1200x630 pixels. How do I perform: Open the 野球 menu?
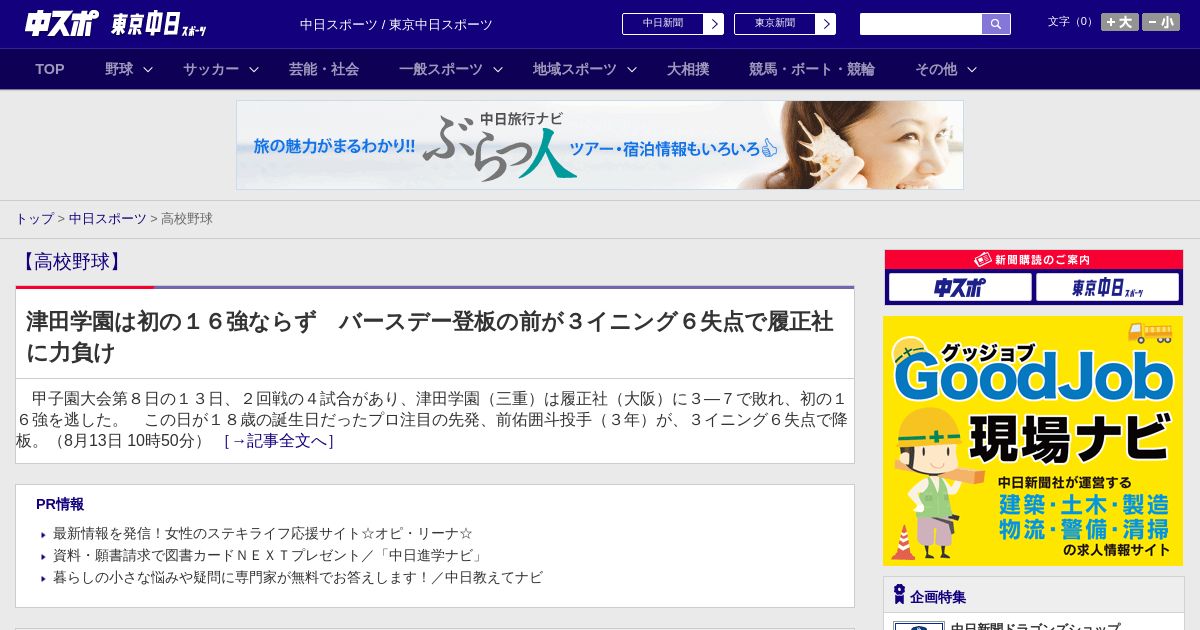119,69
